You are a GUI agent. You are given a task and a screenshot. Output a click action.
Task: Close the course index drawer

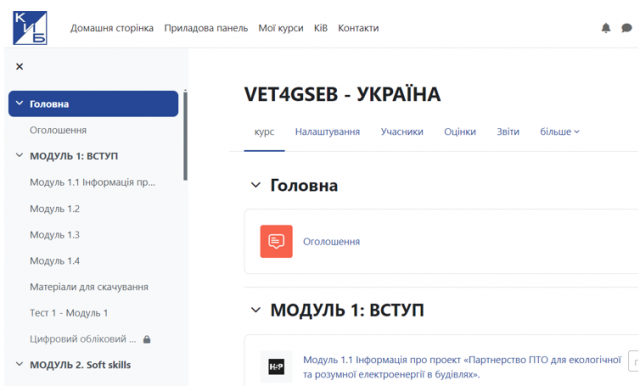(x=19, y=67)
